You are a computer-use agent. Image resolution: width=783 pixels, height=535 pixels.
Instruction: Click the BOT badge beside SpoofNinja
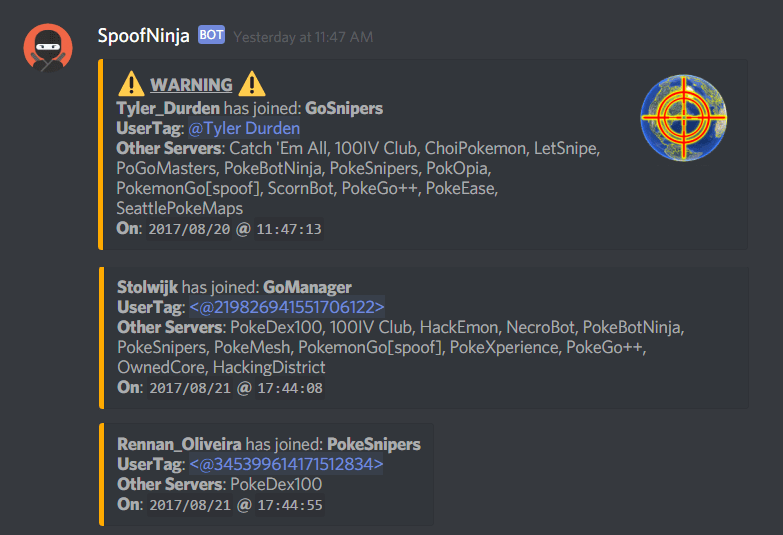tap(211, 35)
